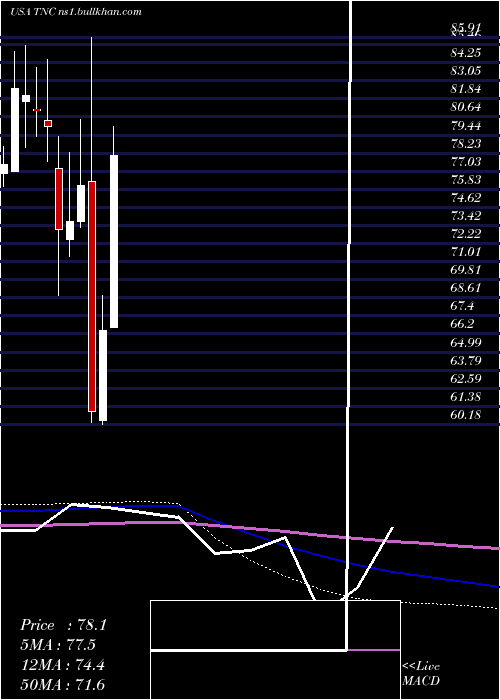Click the '5MA : 77.5' readout

pyautogui.click(x=58, y=645)
